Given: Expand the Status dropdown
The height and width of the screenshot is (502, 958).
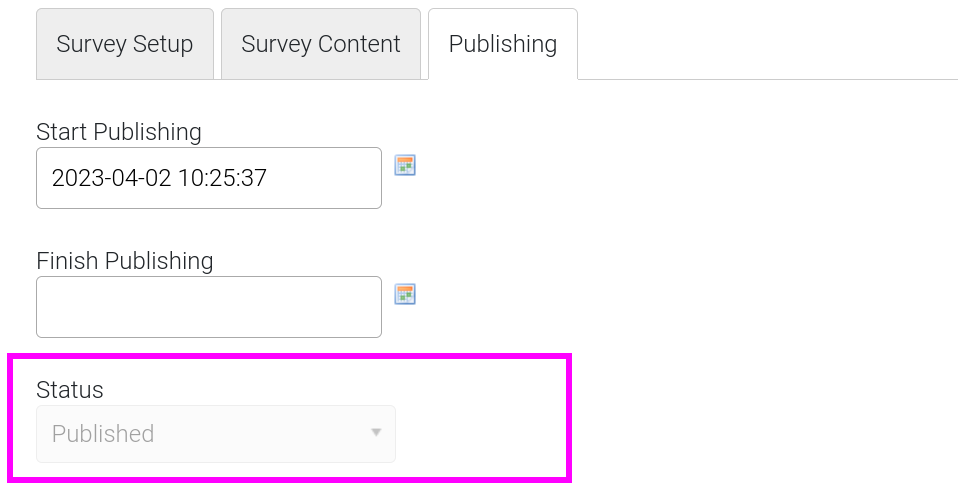Looking at the screenshot, I should coord(216,434).
